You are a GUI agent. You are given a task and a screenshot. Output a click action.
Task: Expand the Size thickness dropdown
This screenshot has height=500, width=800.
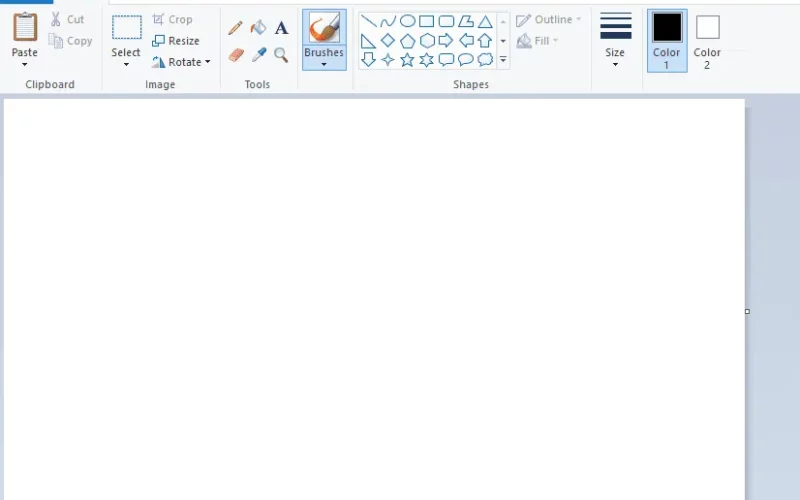pos(615,64)
